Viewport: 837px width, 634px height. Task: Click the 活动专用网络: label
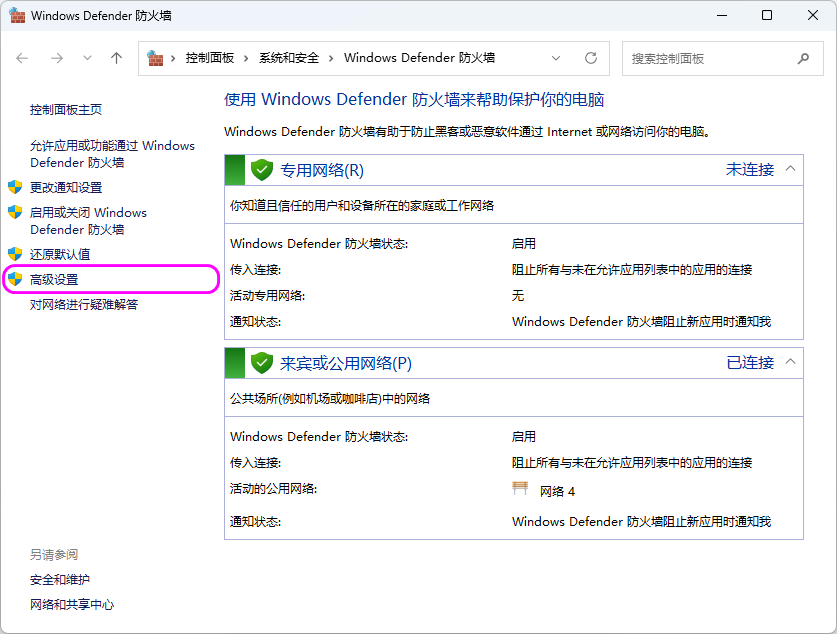point(267,296)
